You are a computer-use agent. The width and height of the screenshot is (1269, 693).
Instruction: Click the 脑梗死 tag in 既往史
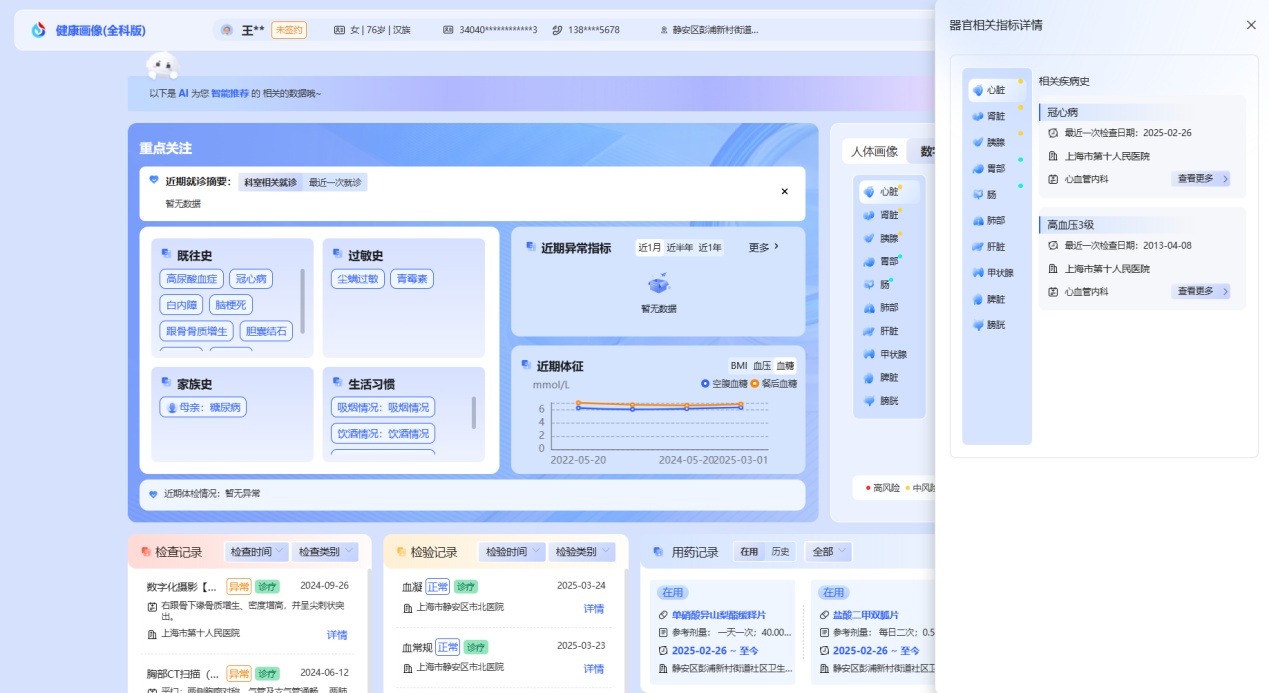click(x=229, y=305)
